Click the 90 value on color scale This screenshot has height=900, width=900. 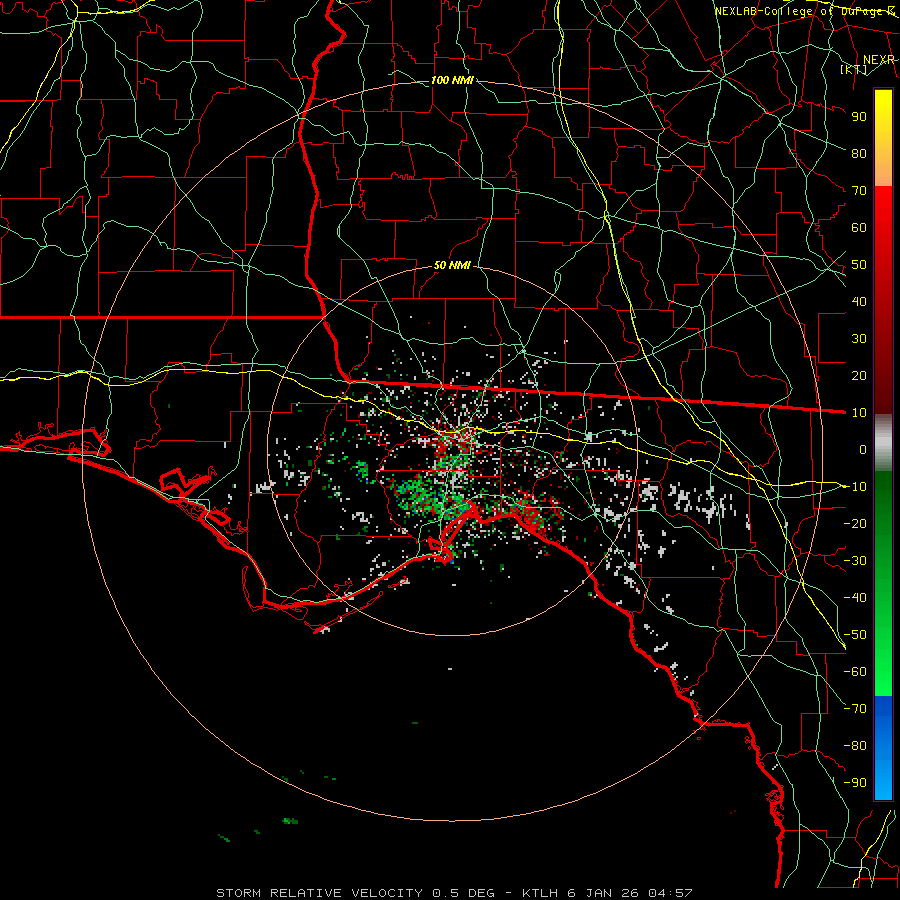pyautogui.click(x=859, y=116)
